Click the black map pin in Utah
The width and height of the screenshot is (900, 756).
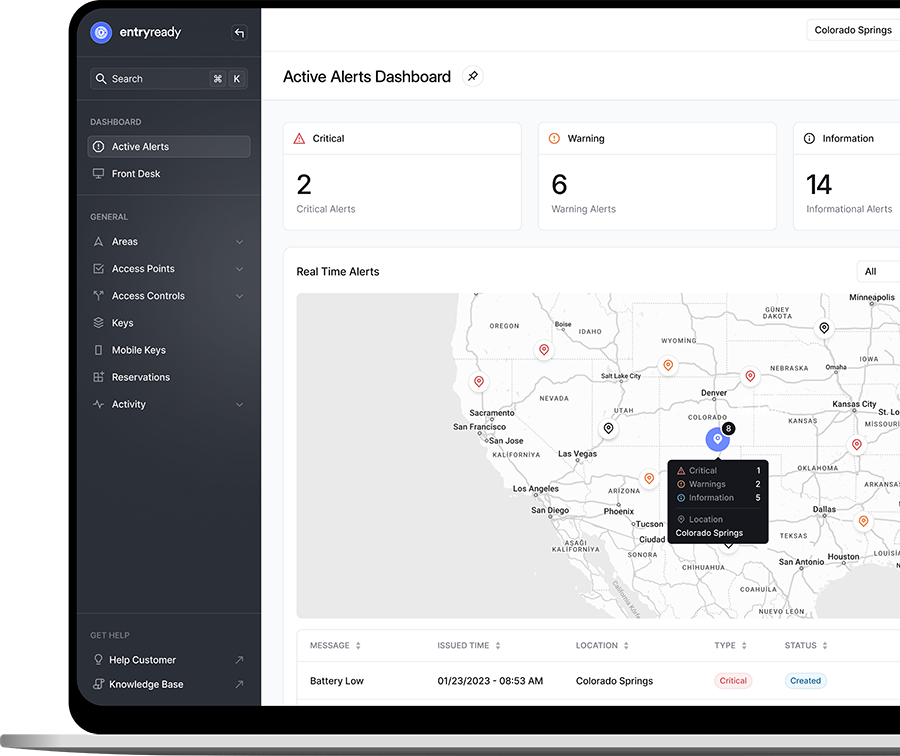coord(608,429)
